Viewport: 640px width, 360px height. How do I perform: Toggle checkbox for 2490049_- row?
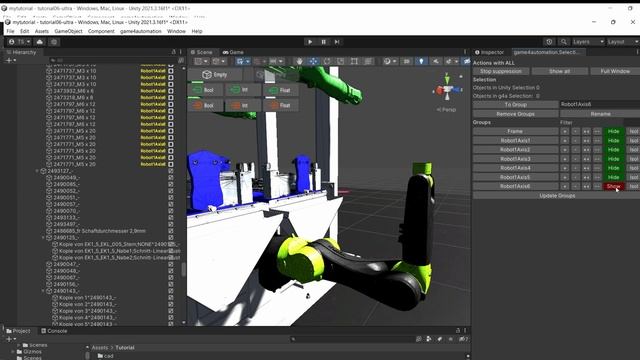pyautogui.click(x=171, y=178)
